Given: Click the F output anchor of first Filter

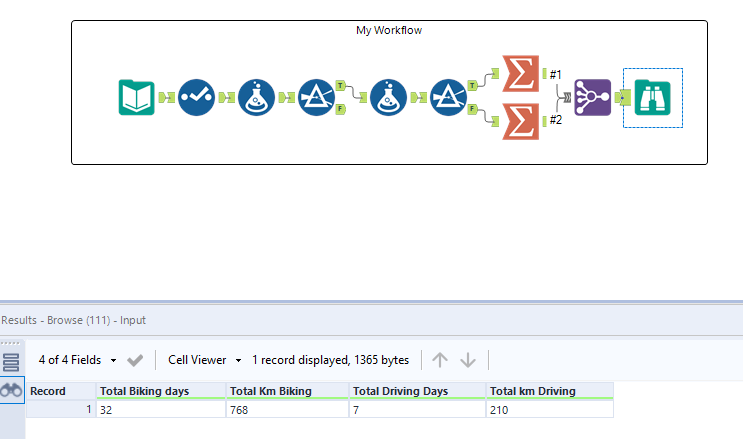Looking at the screenshot, I should [340, 109].
